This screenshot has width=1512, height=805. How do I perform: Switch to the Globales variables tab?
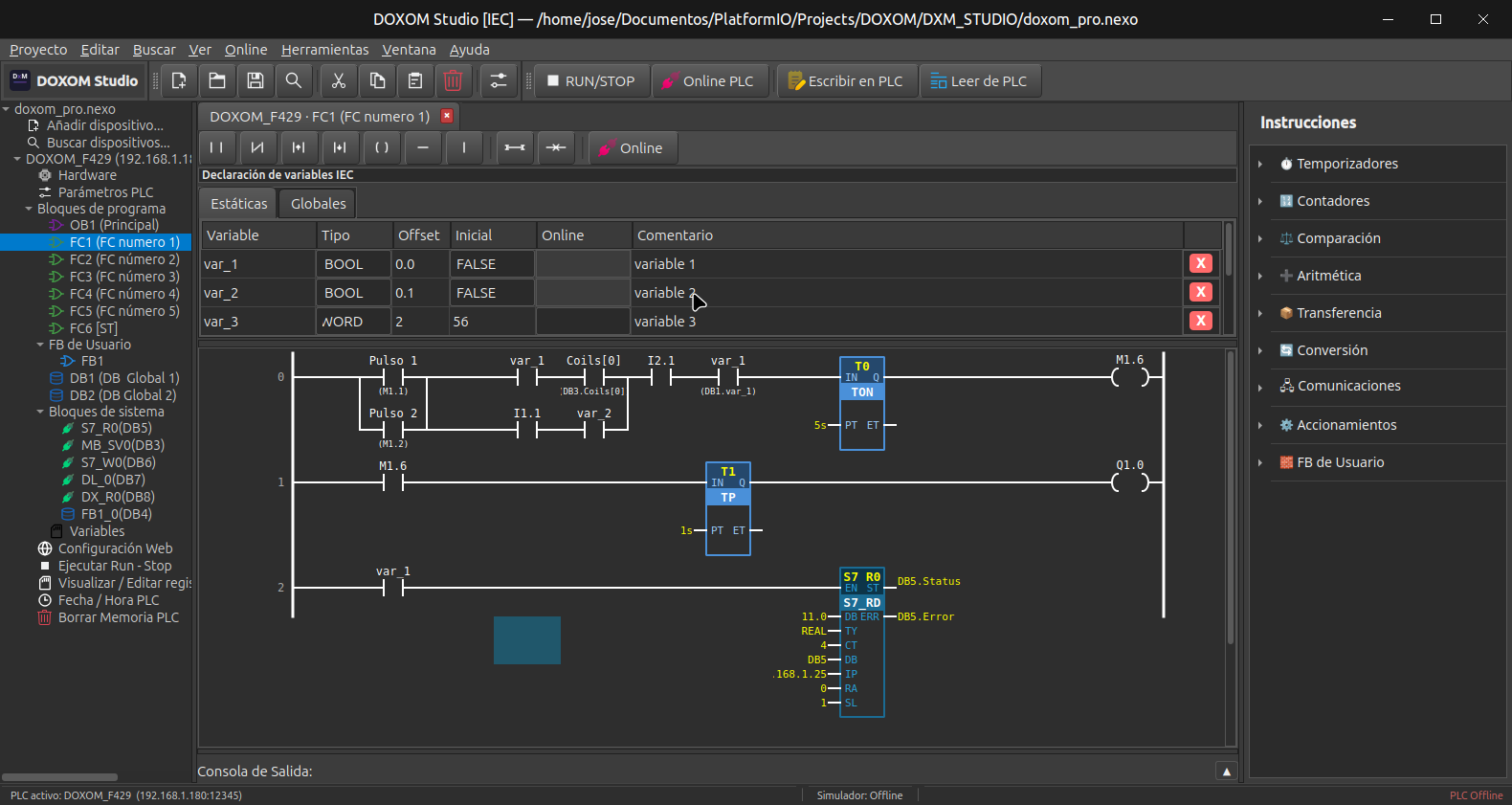[318, 203]
